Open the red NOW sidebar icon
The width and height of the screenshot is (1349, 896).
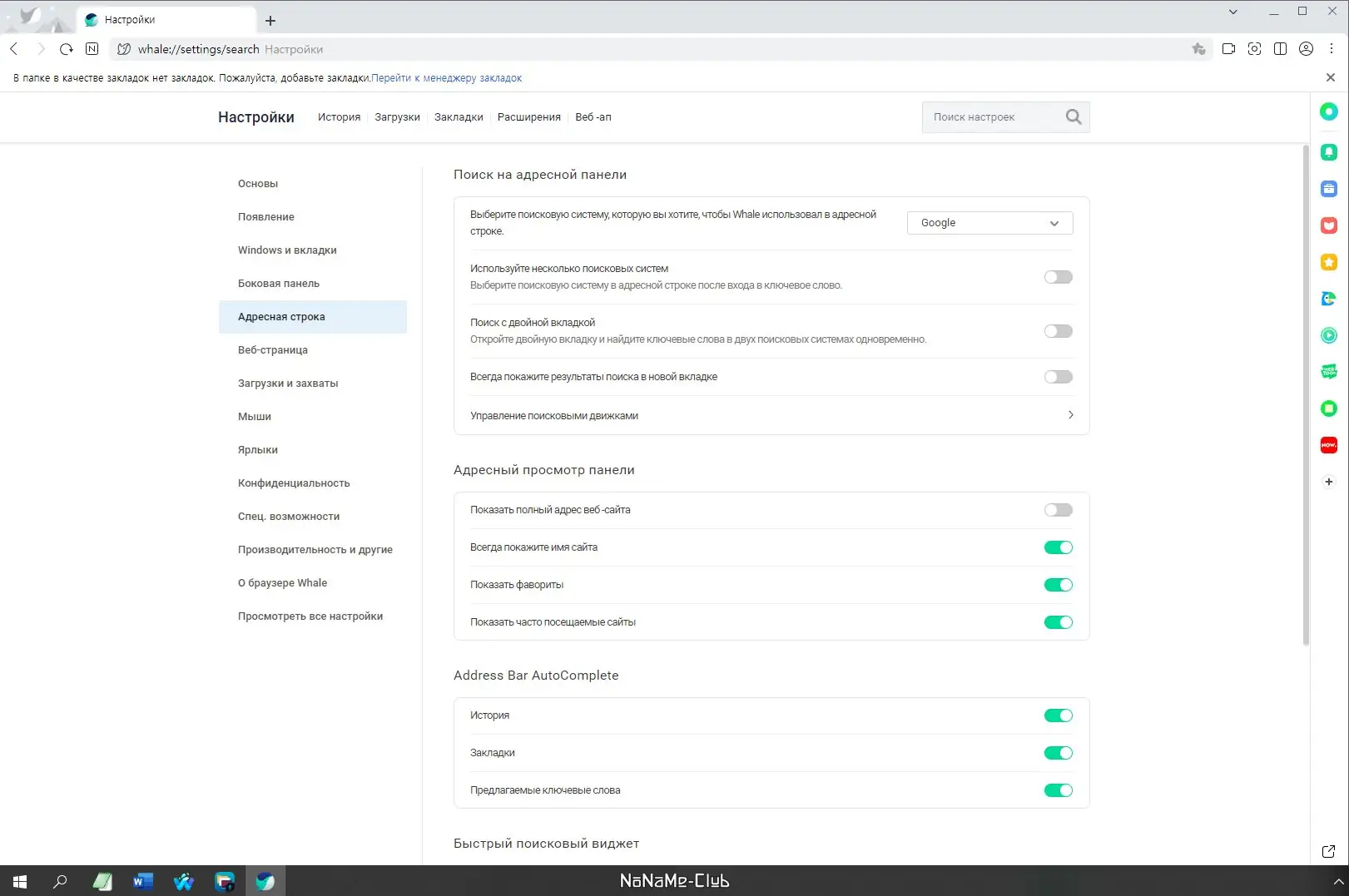pos(1329,445)
